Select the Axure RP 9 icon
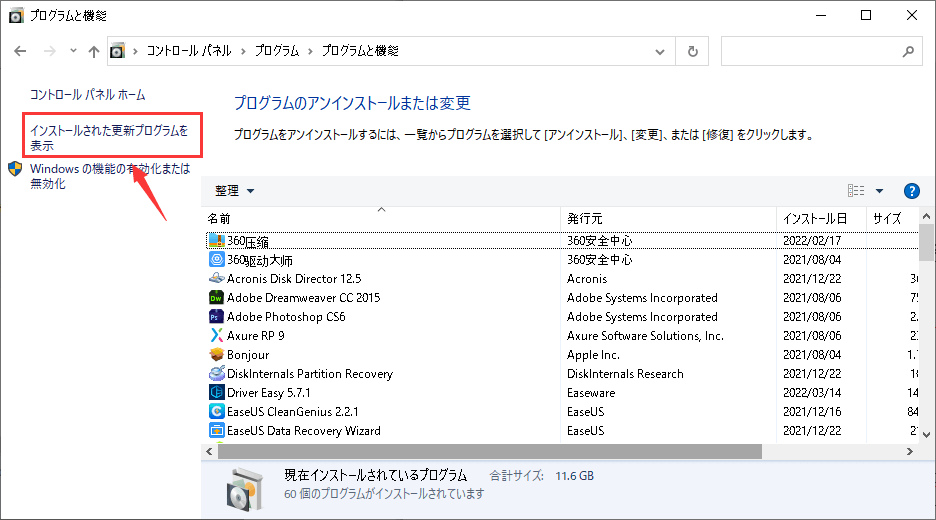The image size is (936, 520). click(x=217, y=336)
